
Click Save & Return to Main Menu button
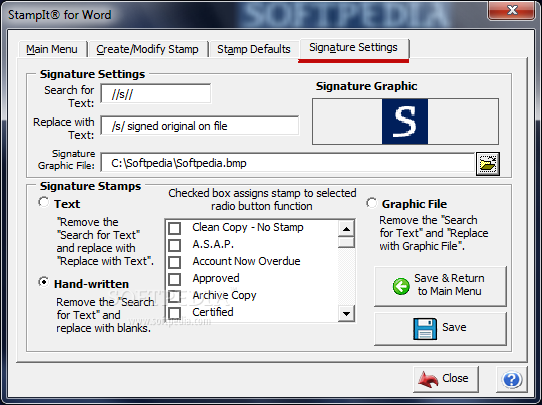click(x=440, y=286)
